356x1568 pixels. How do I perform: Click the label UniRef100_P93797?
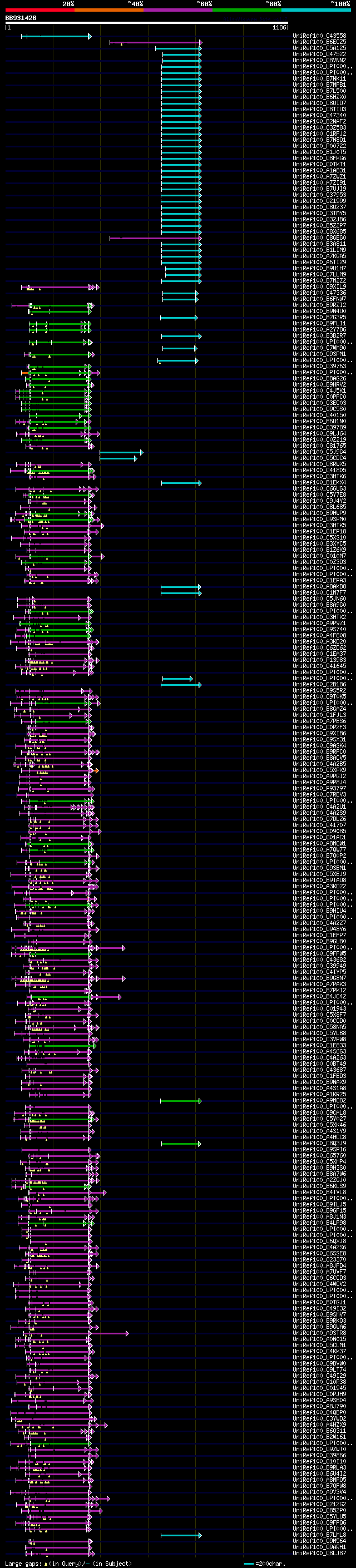tap(319, 788)
